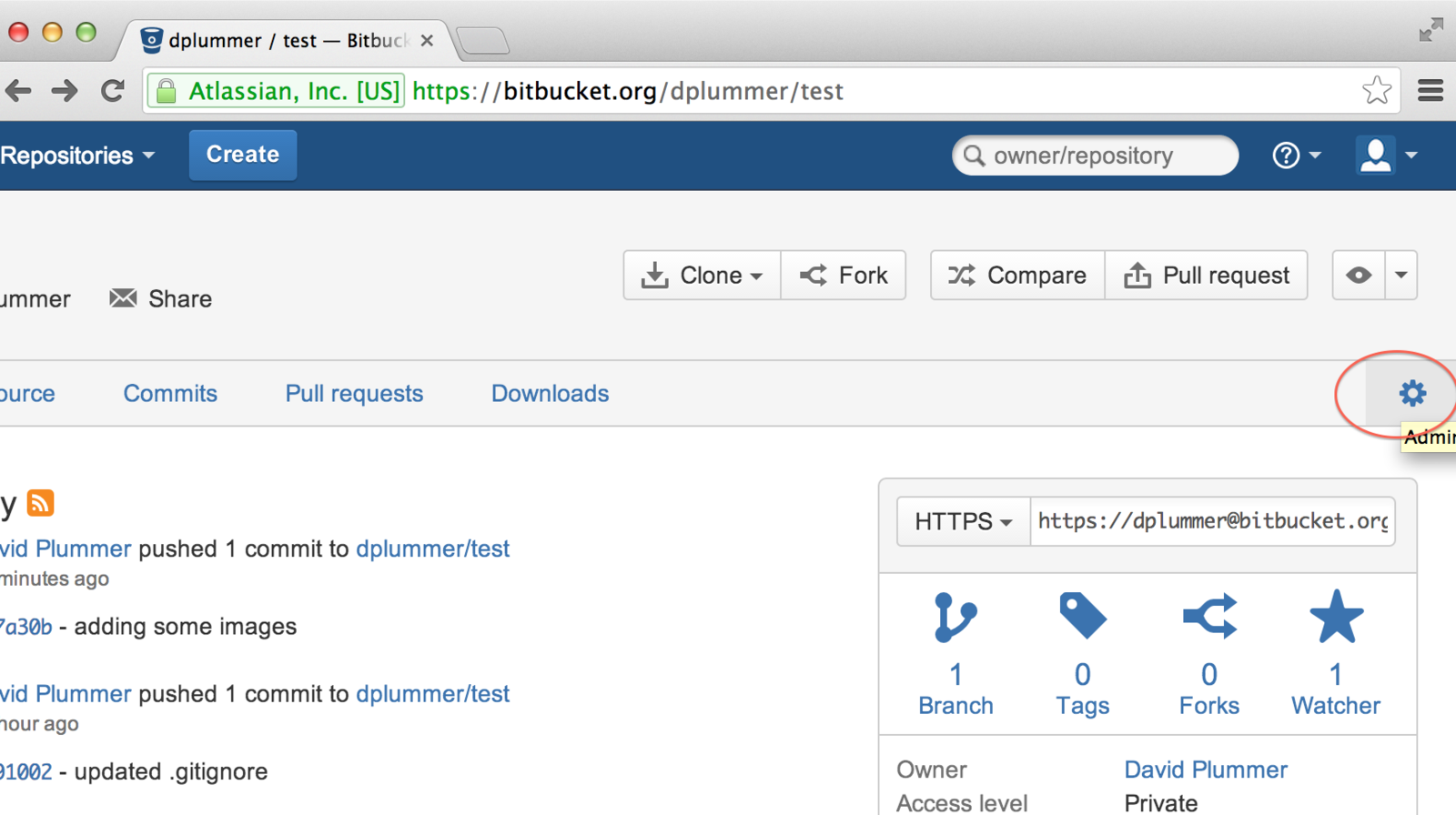Click the 0 Forks count link
The image size is (1456, 815).
1209,689
